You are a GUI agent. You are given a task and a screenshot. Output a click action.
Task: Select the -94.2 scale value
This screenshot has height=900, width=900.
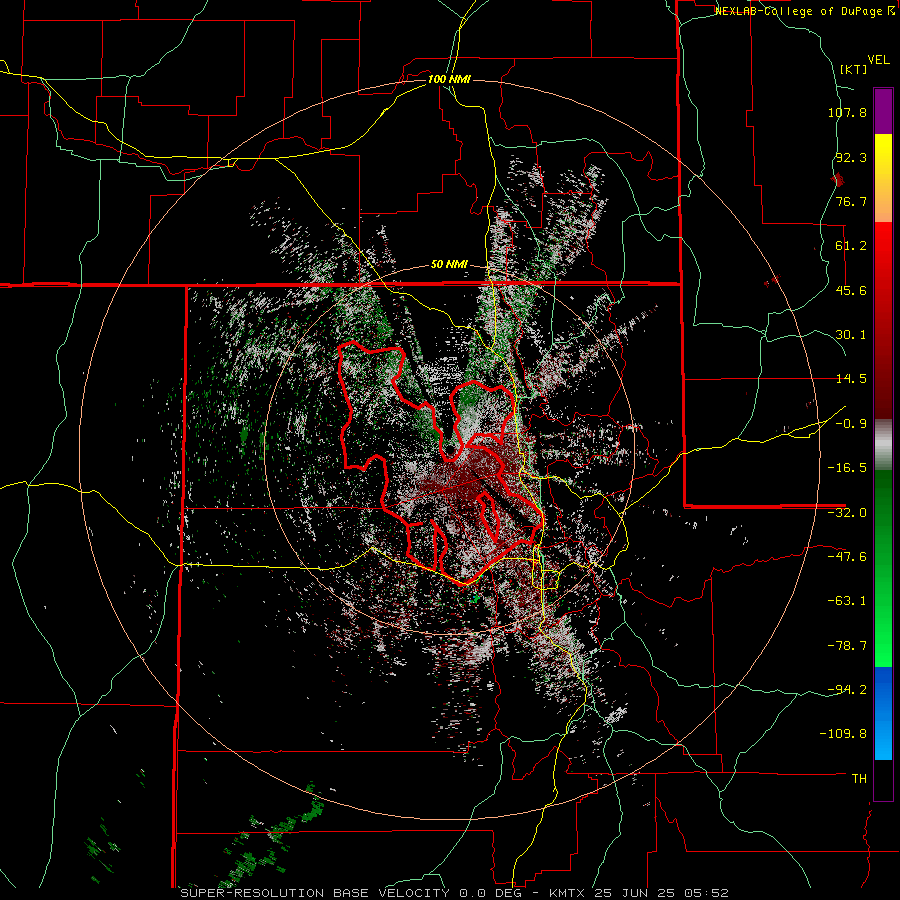[x=847, y=690]
